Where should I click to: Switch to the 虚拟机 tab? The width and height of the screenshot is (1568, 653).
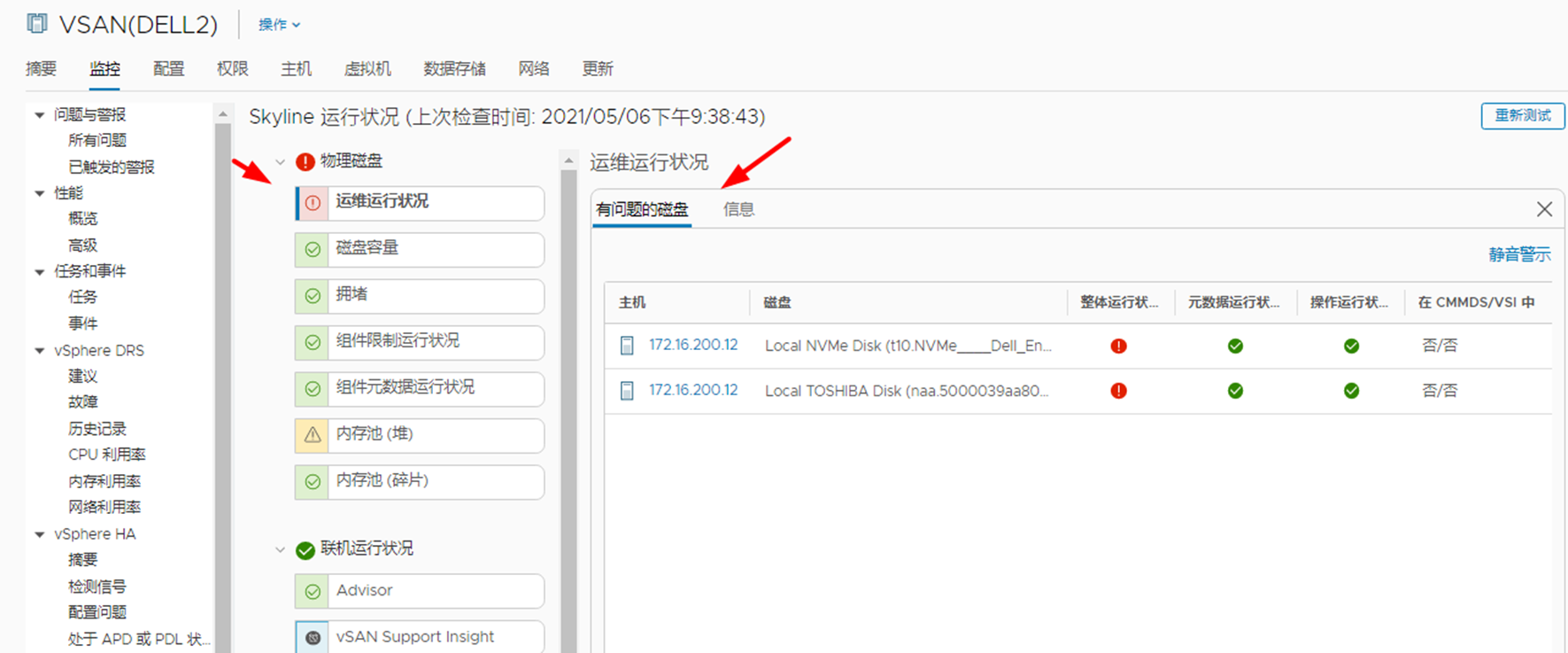coord(367,69)
